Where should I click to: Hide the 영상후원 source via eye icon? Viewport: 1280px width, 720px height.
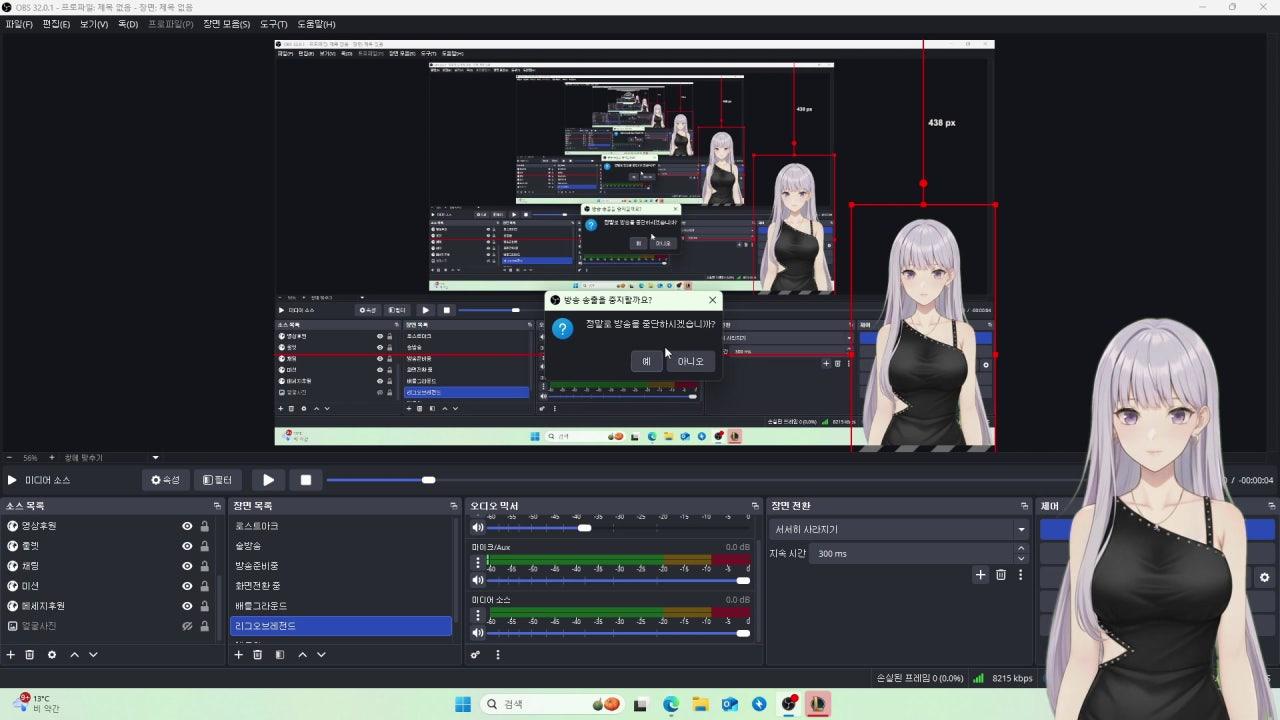(187, 526)
